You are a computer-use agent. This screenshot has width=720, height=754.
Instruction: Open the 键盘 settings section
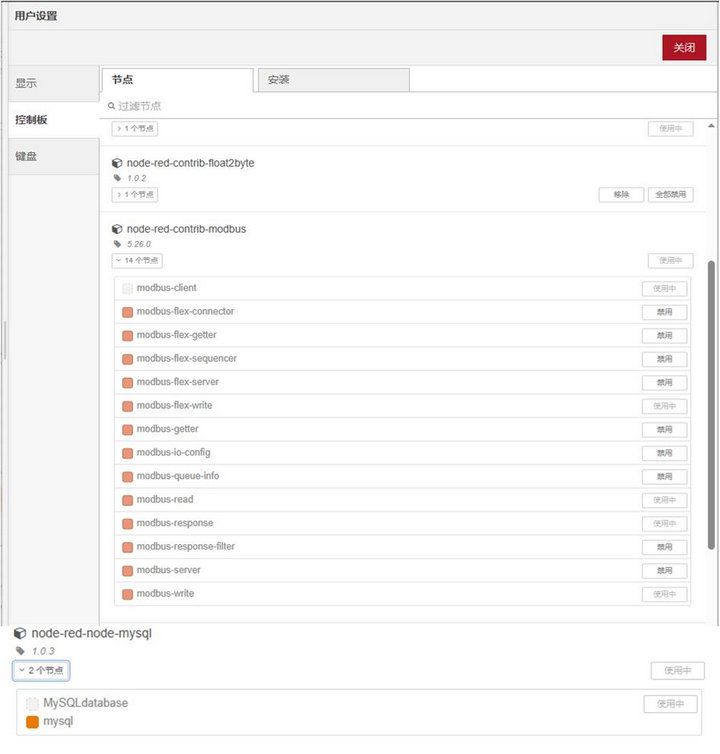click(54, 156)
